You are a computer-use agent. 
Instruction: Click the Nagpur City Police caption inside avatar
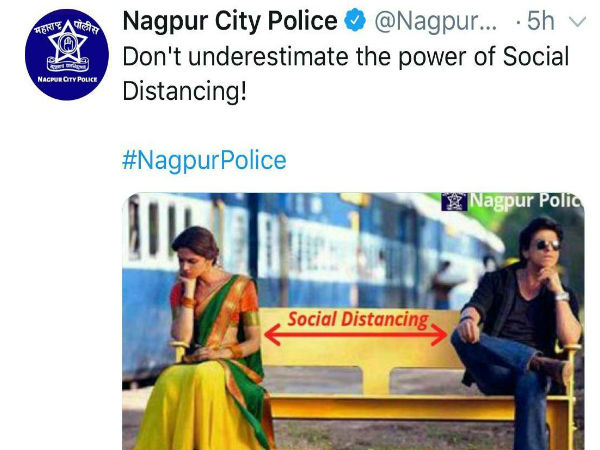pyautogui.click(x=67, y=79)
